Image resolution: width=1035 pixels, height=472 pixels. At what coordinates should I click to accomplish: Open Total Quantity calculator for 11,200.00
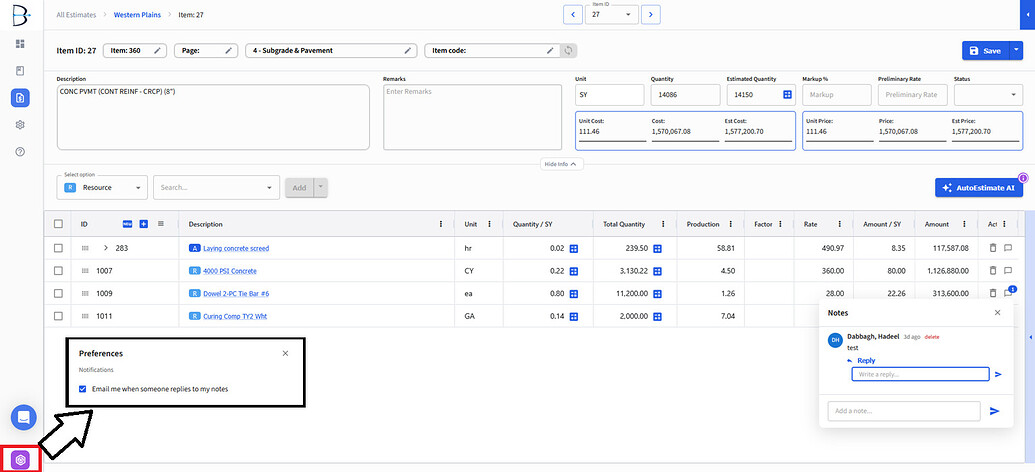coord(657,293)
